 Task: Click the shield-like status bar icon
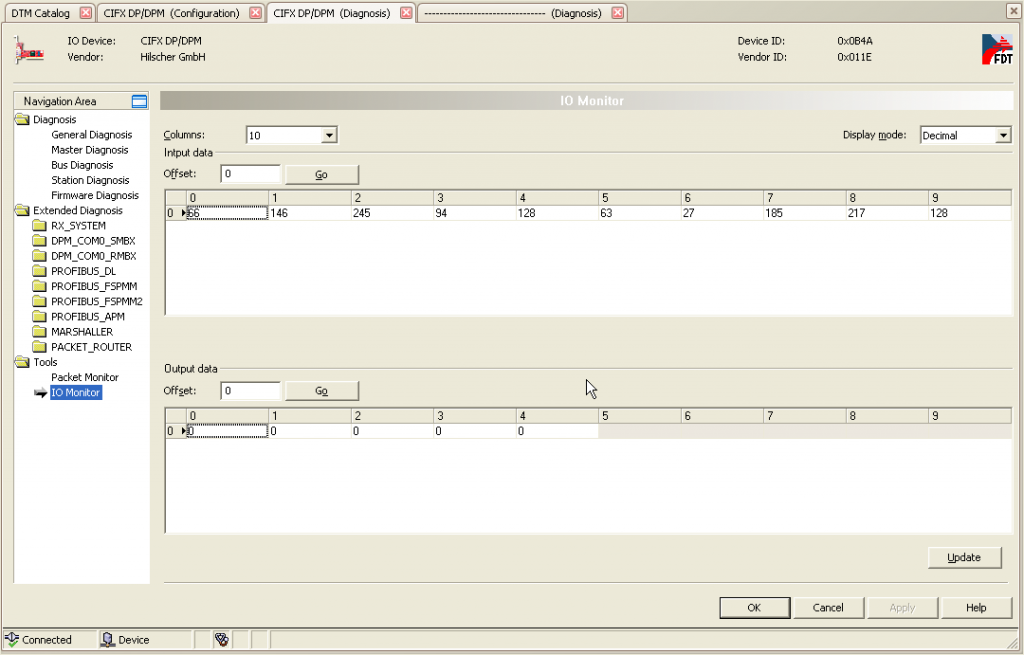point(222,640)
